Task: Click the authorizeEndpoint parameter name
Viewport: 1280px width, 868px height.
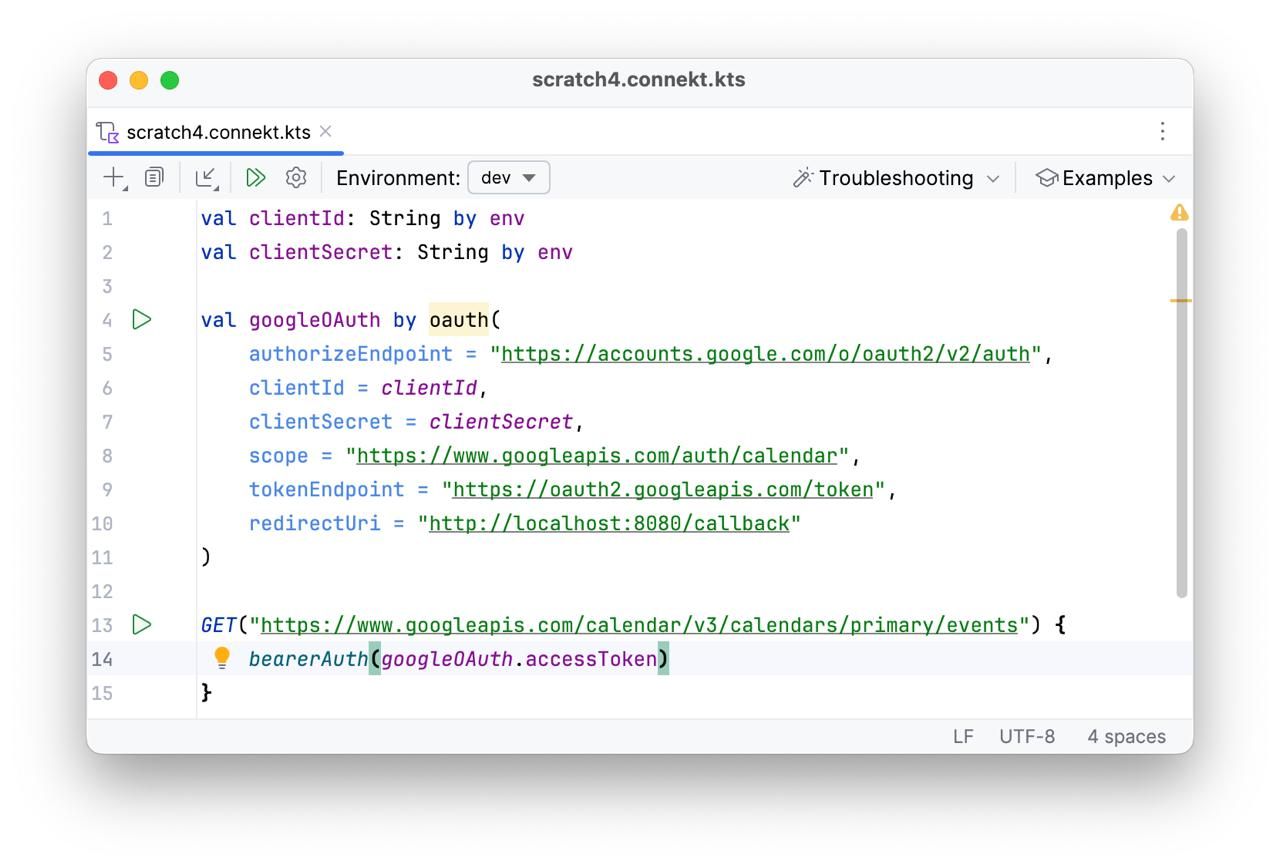Action: pos(351,354)
